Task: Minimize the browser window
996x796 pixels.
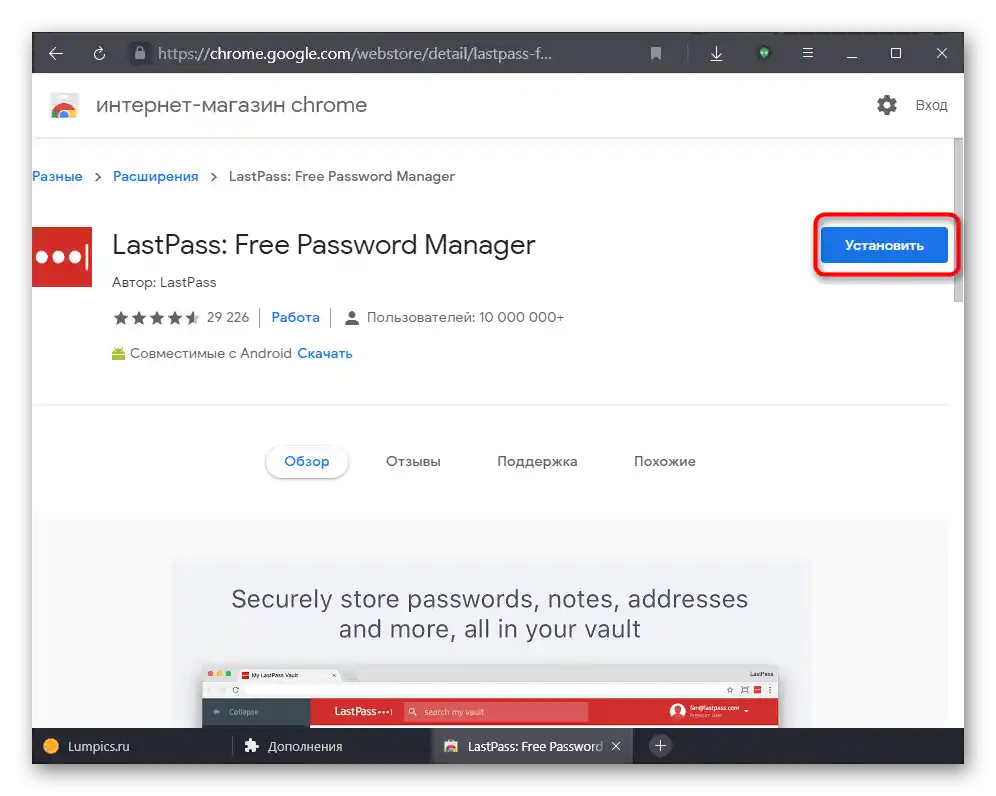Action: click(852, 55)
